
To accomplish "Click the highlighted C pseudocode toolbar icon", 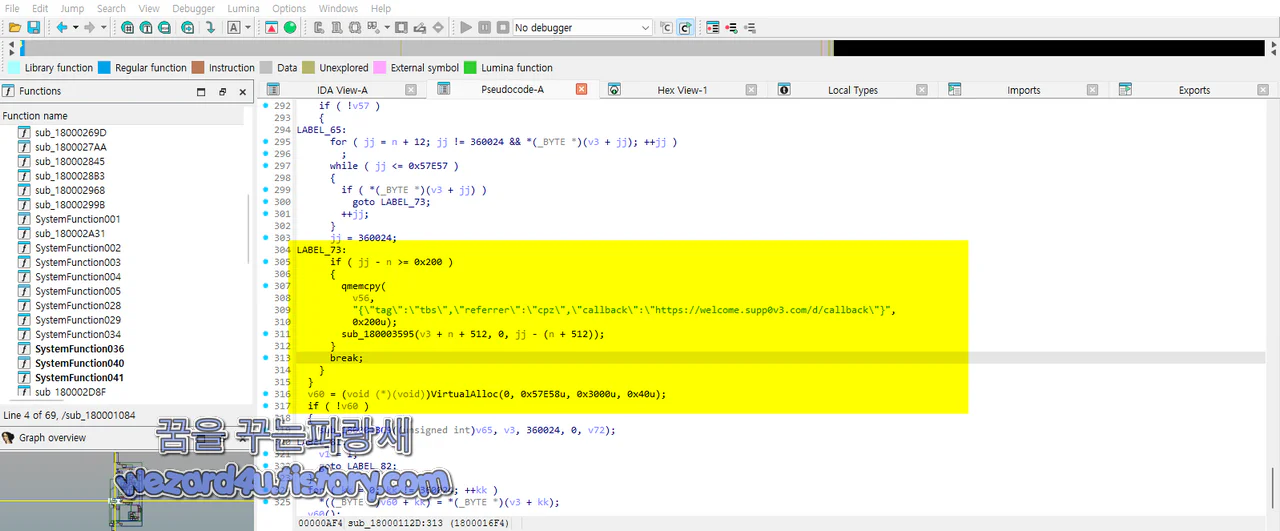I will pos(685,28).
